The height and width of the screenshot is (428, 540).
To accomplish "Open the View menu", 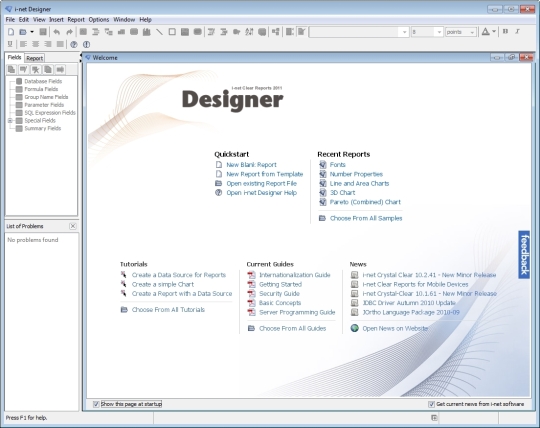I will [39, 20].
